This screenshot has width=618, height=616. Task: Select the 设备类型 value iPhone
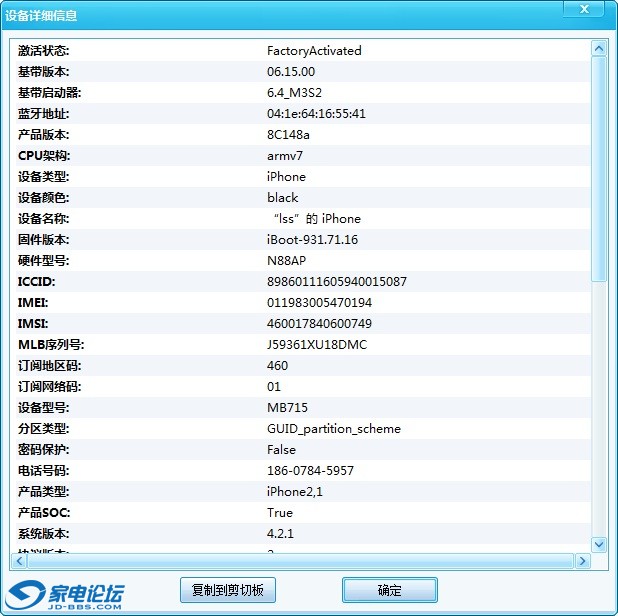[286, 177]
